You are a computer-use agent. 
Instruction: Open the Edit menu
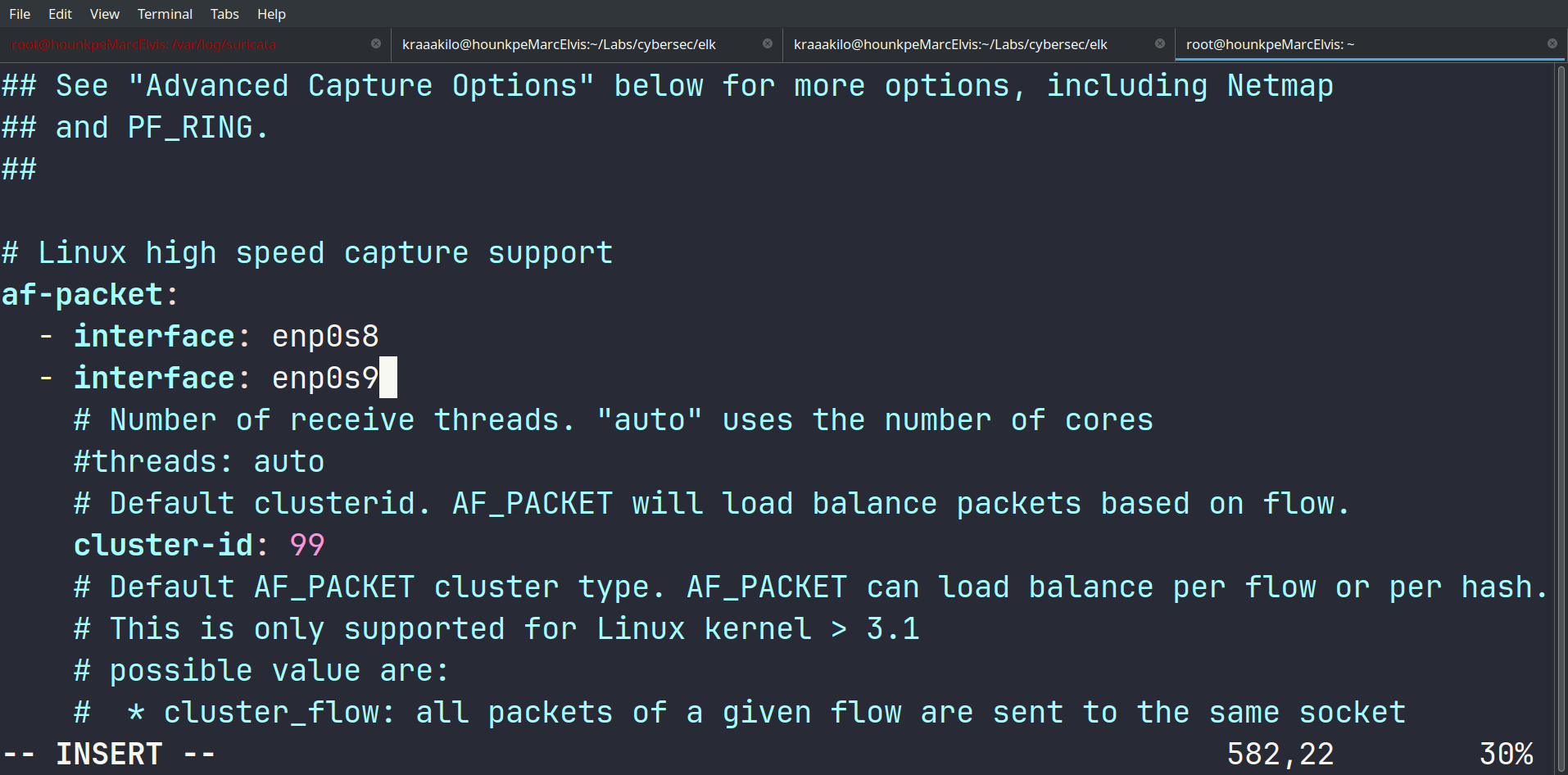[60, 14]
